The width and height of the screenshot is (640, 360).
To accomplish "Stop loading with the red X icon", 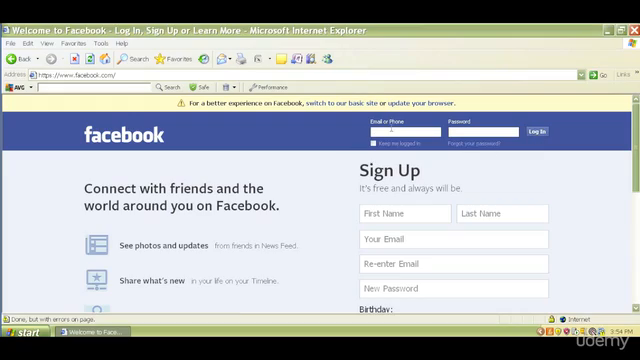I will click(75, 59).
